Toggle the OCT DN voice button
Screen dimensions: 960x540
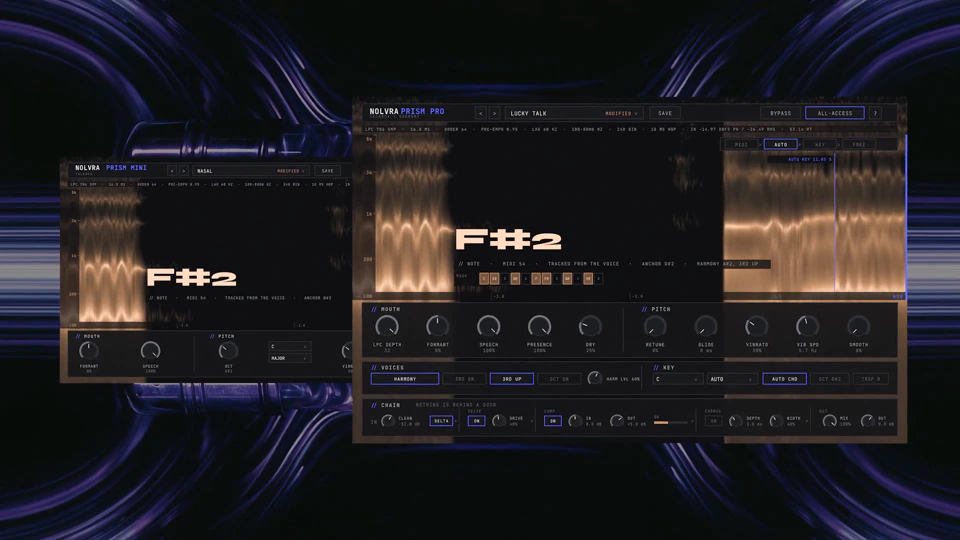pos(559,379)
